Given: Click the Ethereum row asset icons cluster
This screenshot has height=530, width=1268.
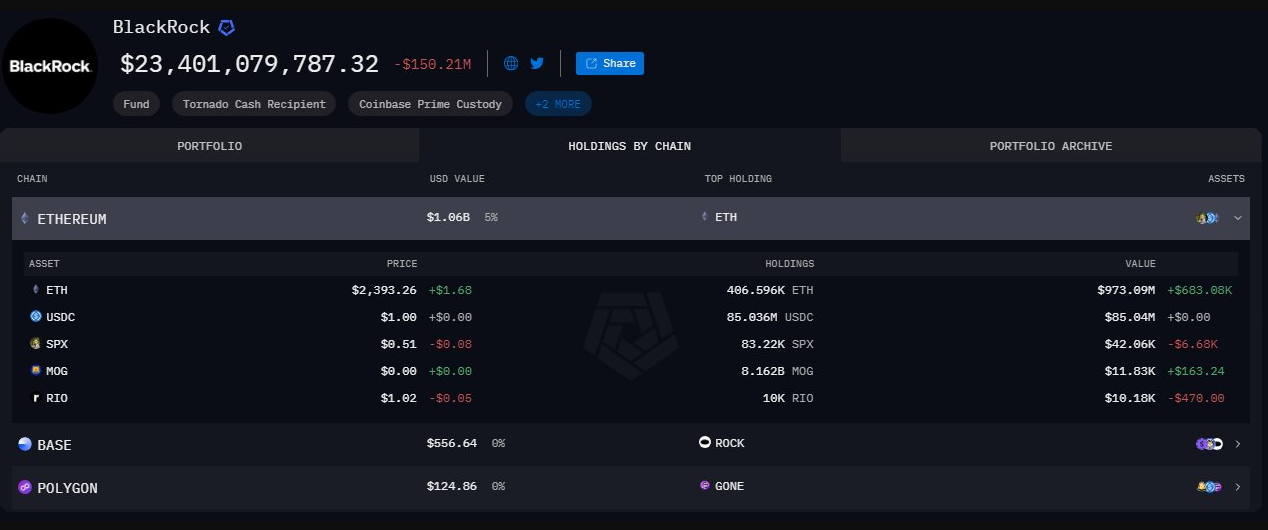Looking at the screenshot, I should [1207, 218].
